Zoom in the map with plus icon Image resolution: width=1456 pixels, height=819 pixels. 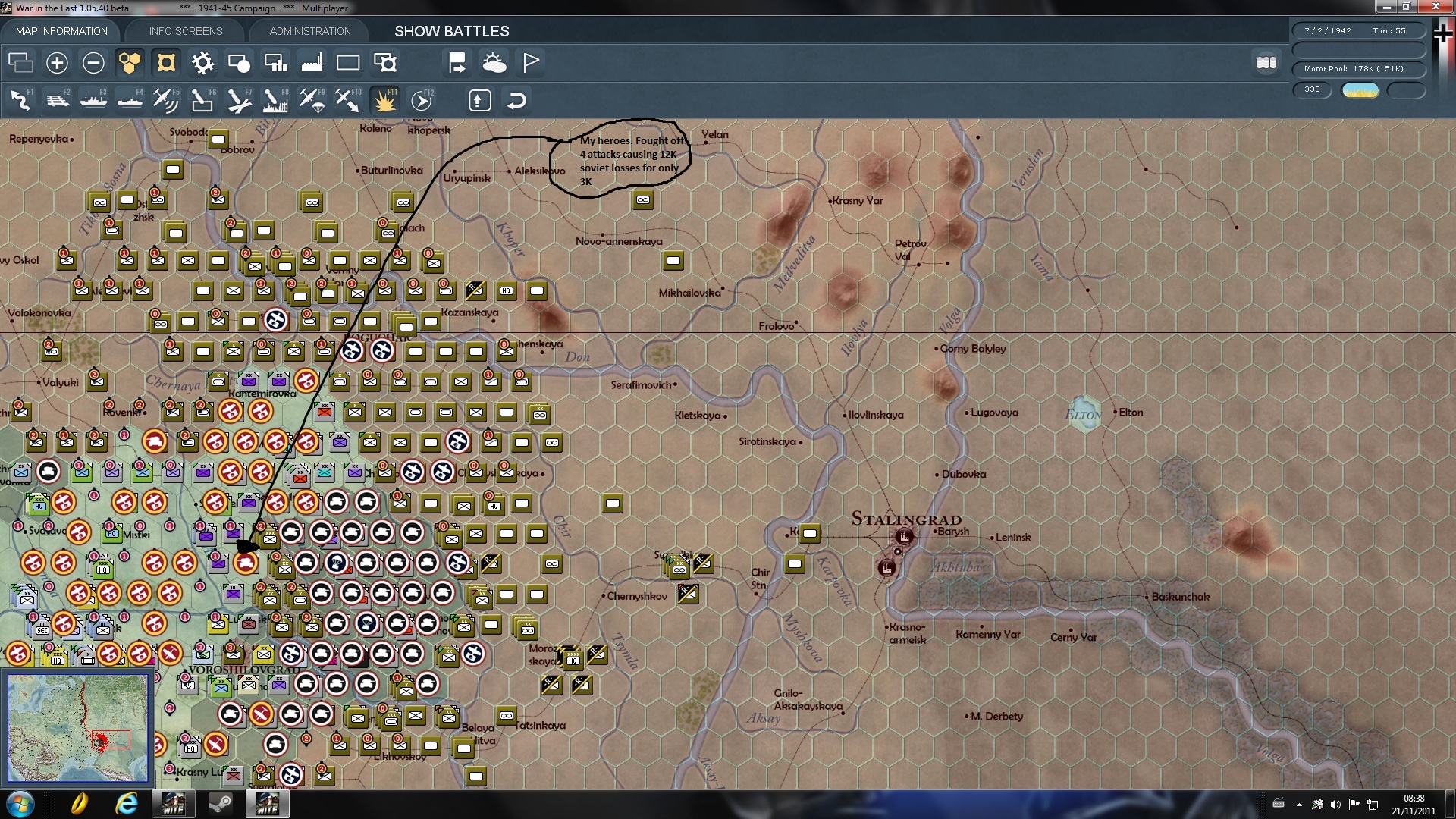pyautogui.click(x=57, y=63)
